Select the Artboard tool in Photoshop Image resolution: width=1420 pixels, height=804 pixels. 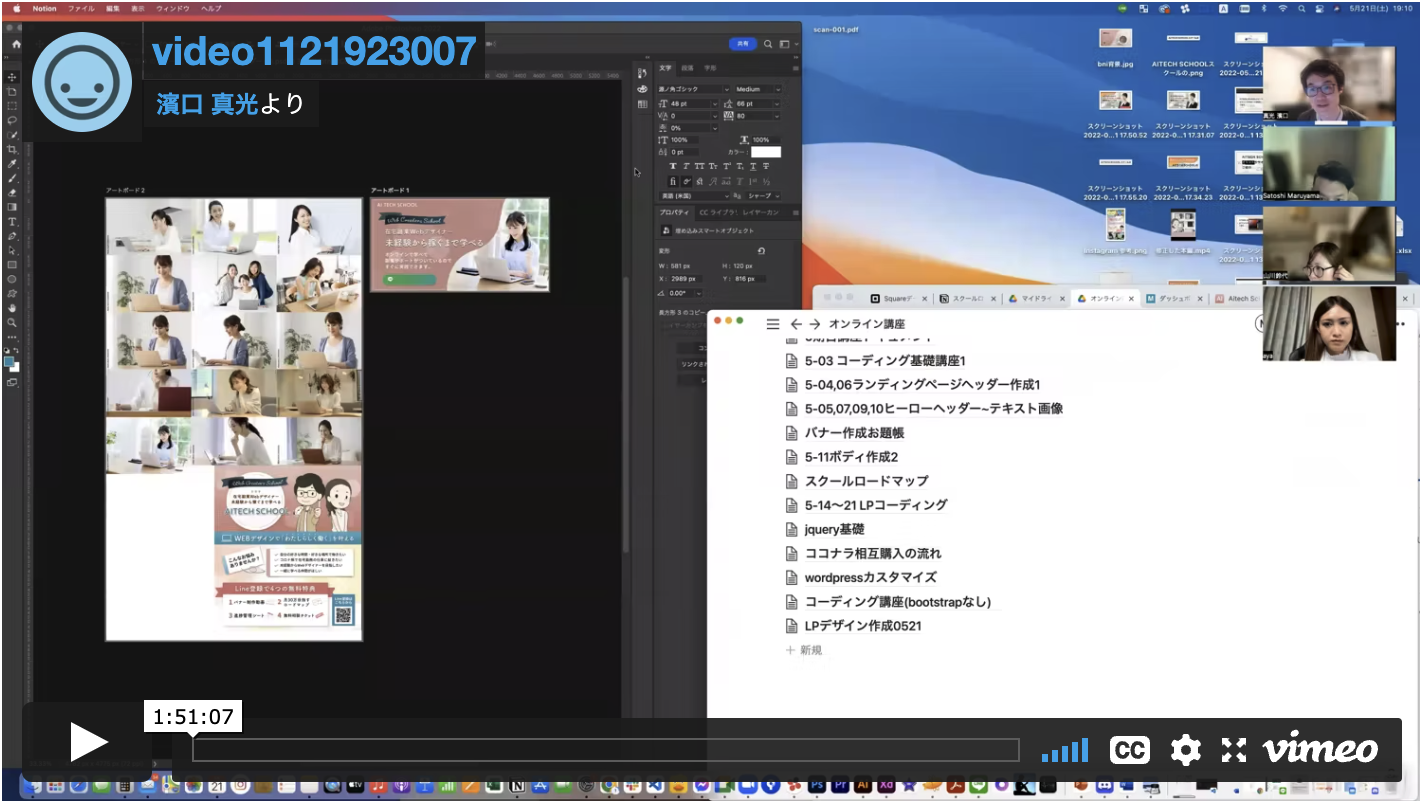12,91
